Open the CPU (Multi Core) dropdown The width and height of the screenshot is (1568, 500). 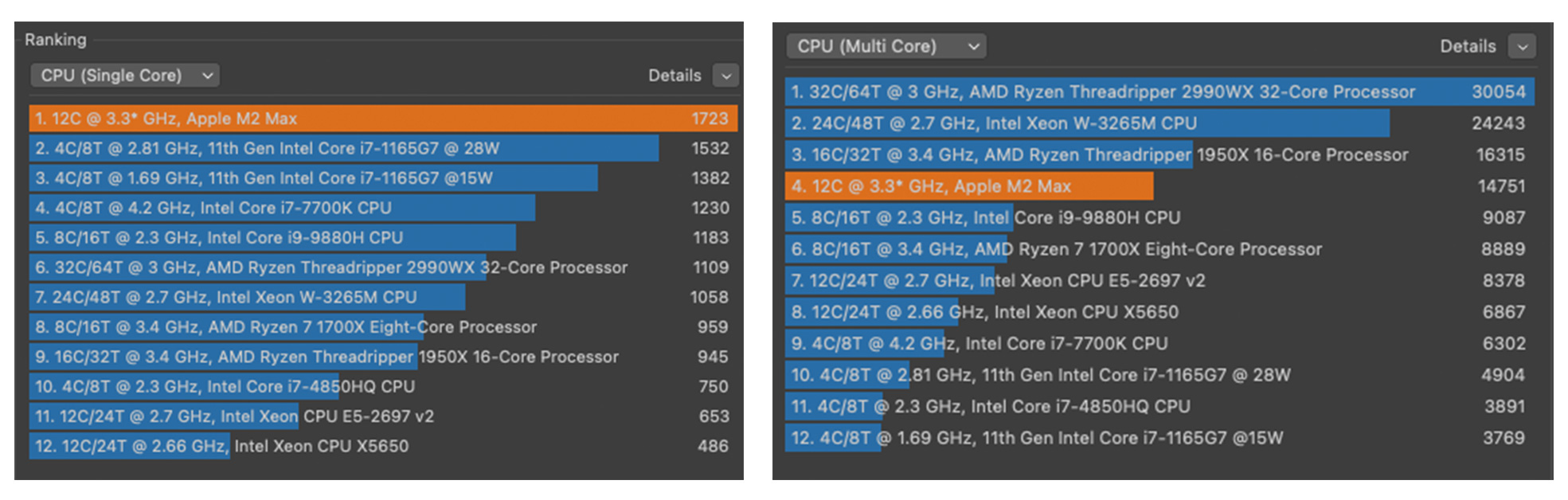tap(886, 46)
